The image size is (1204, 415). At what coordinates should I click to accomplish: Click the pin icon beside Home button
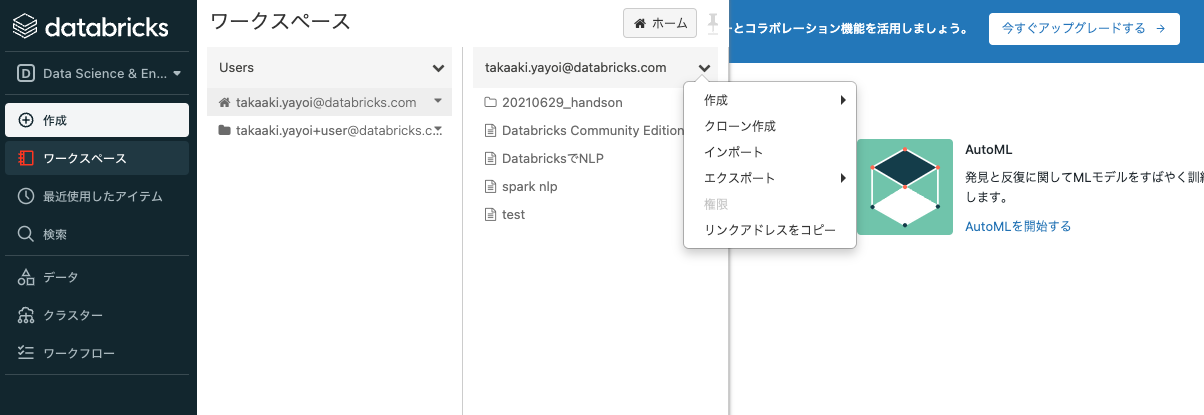click(x=713, y=23)
